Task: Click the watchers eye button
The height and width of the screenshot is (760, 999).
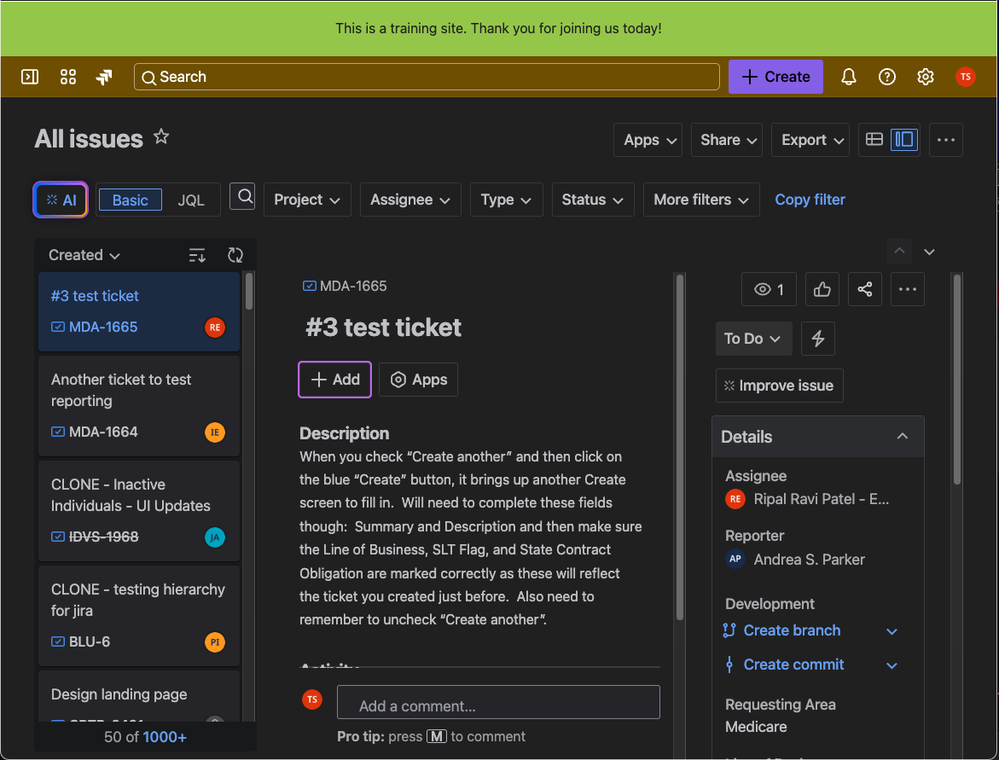Action: [768, 290]
